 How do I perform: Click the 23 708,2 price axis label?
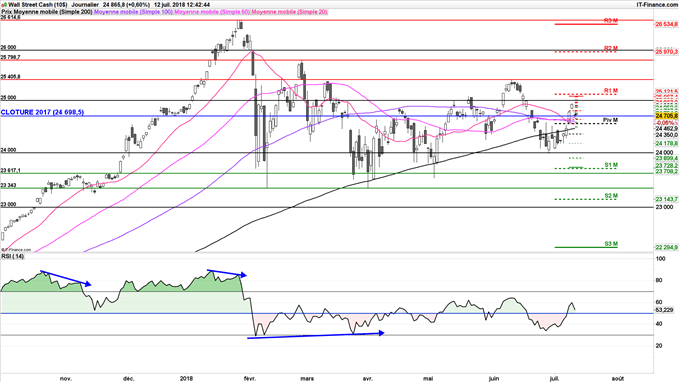pyautogui.click(x=666, y=172)
